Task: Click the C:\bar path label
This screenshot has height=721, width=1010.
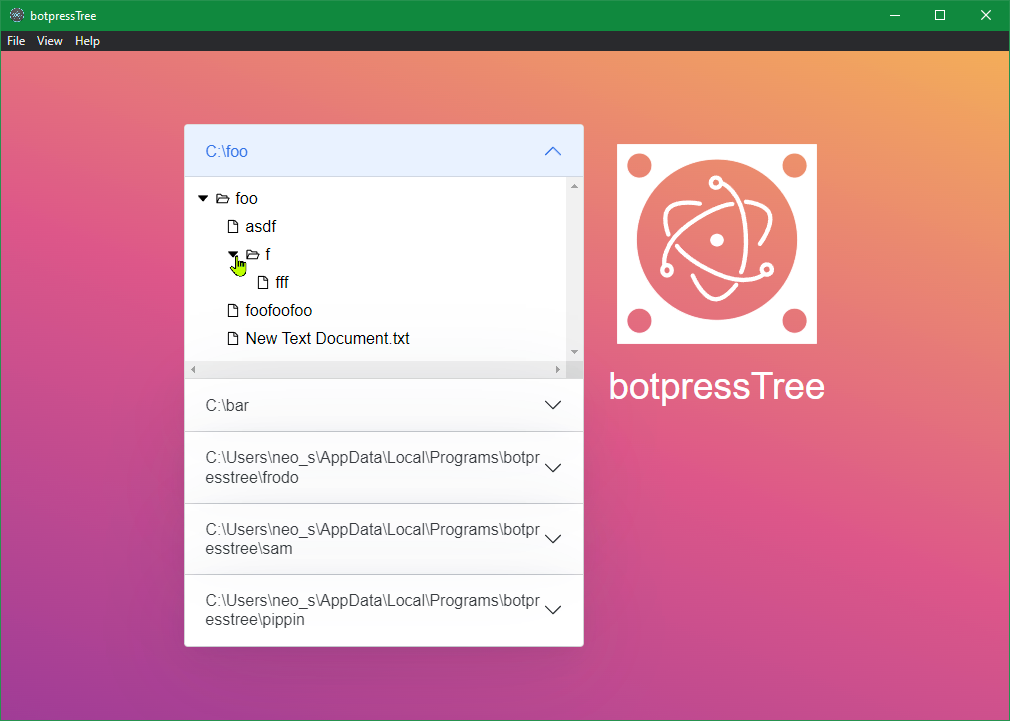Action: point(227,405)
